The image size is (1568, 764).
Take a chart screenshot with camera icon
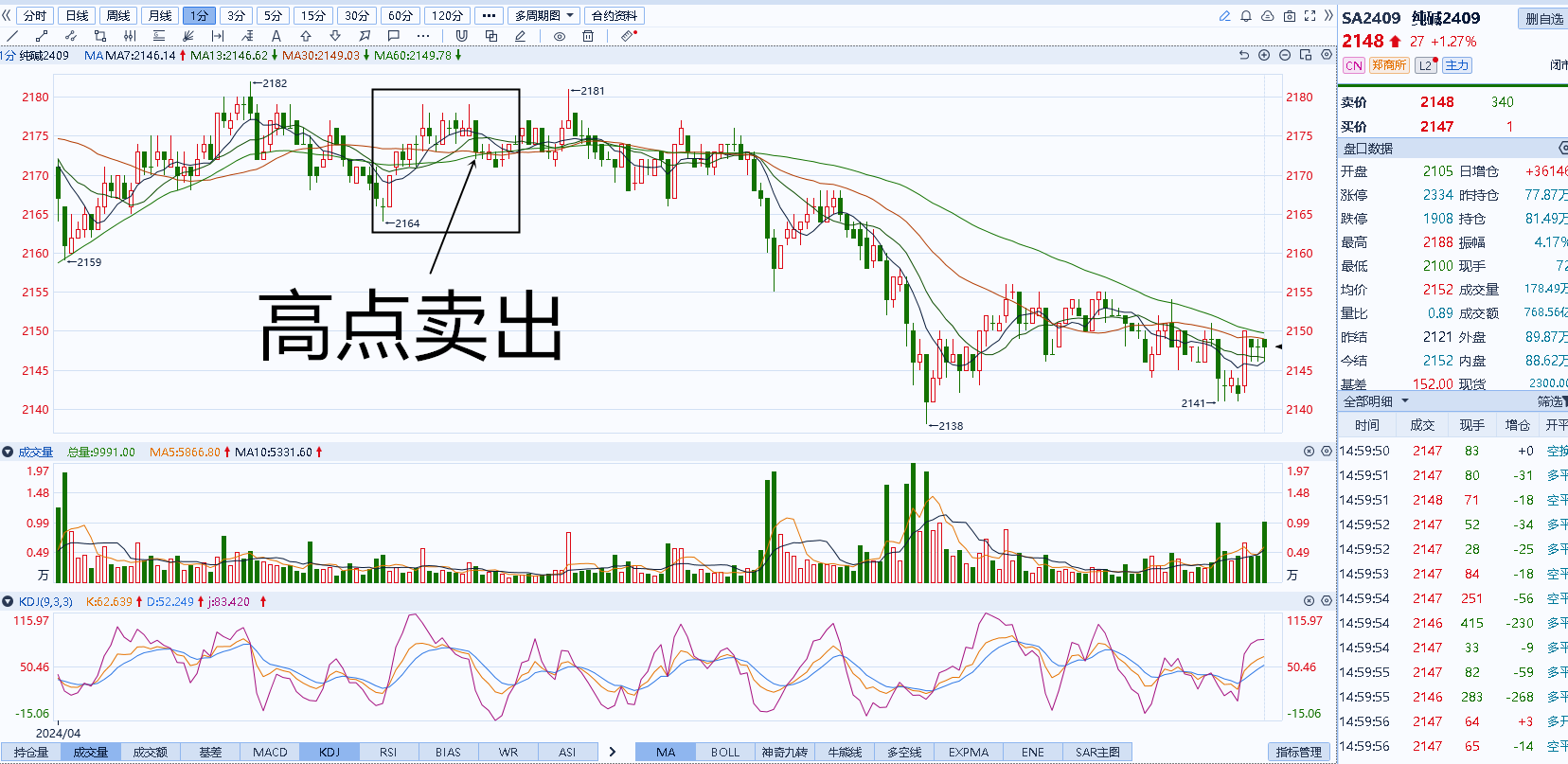click(x=1290, y=16)
